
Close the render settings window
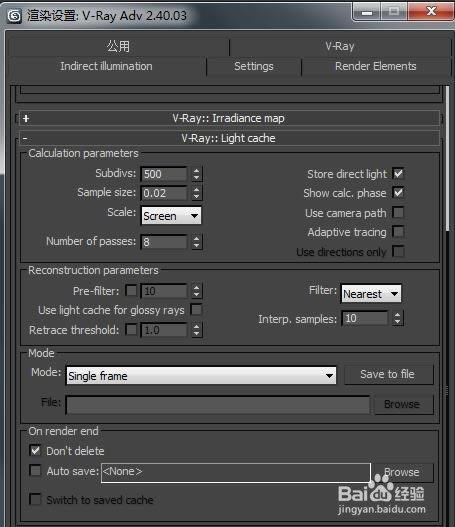click(x=431, y=12)
